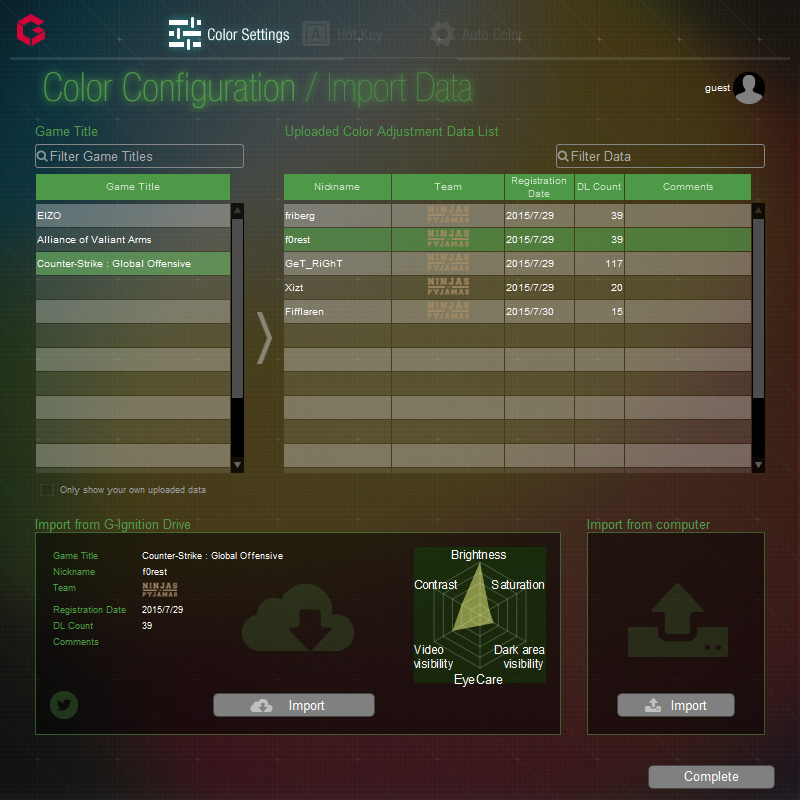
Task: Select EIZO in the game title list
Action: 133,215
